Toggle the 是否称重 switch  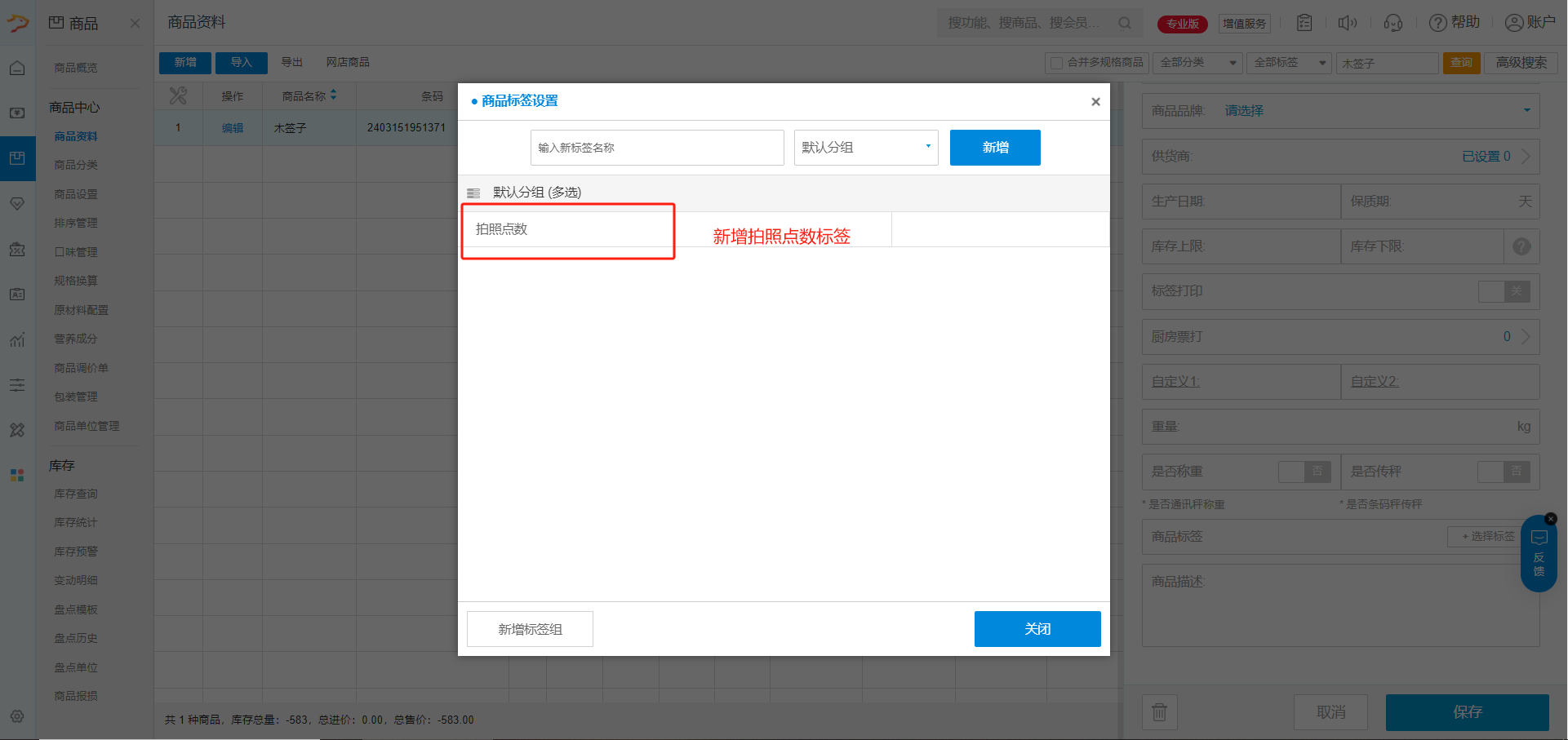(x=1304, y=472)
